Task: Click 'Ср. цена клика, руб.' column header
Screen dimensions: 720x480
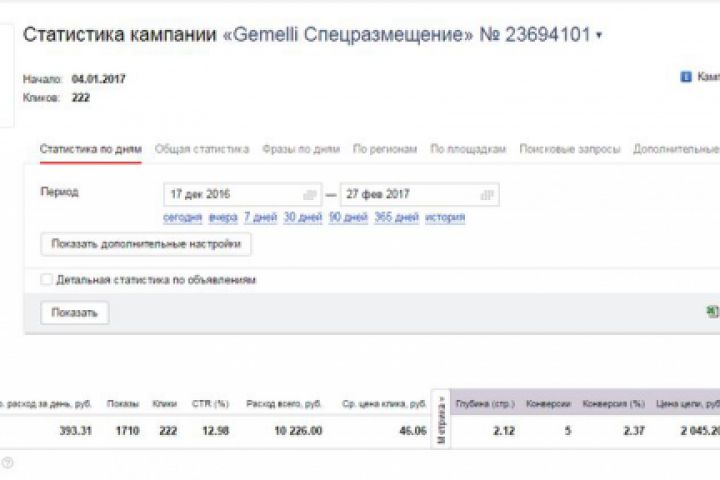Action: pos(384,404)
